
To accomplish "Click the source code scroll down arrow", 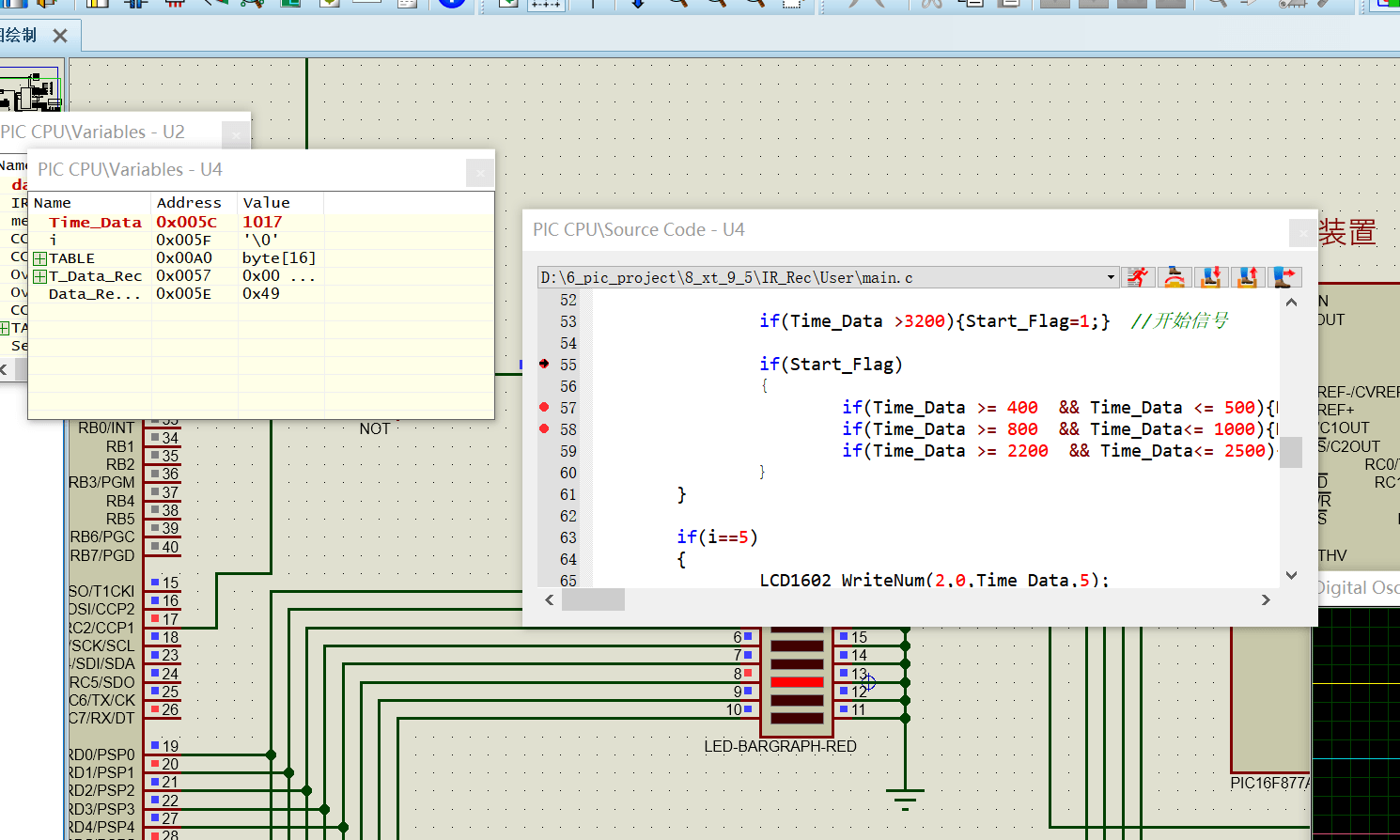I will tap(1291, 575).
